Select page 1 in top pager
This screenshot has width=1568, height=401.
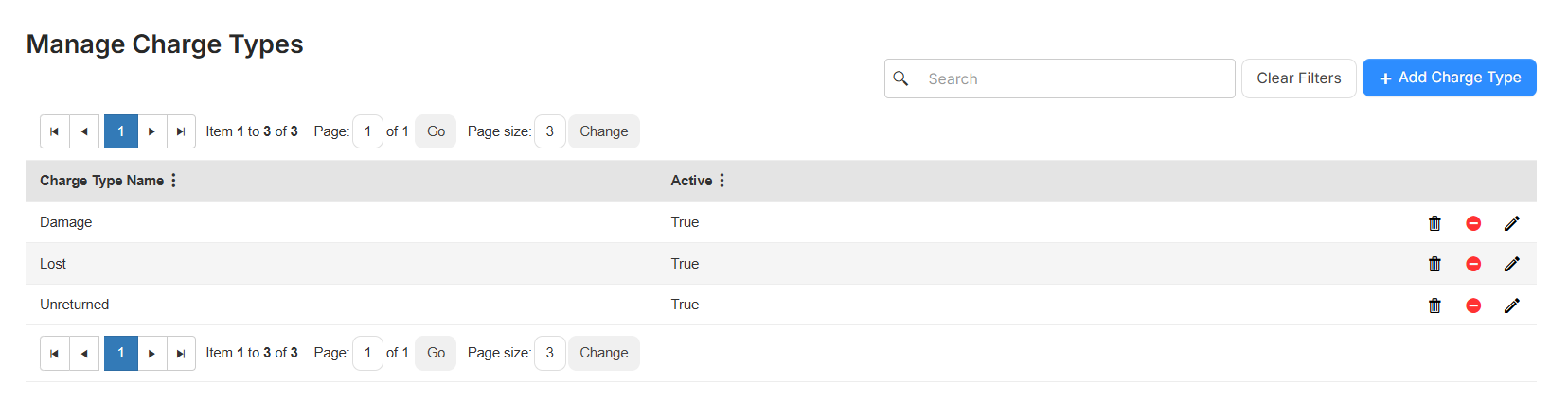click(x=121, y=131)
